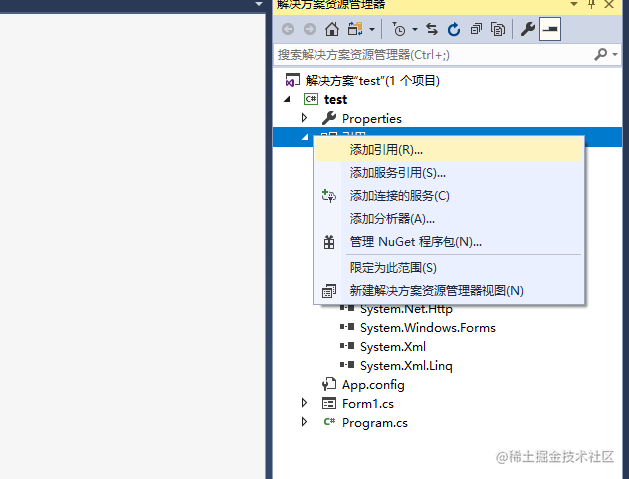Image resolution: width=629 pixels, height=479 pixels.
Task: Go to Home view in Solution Explorer
Action: click(332, 29)
